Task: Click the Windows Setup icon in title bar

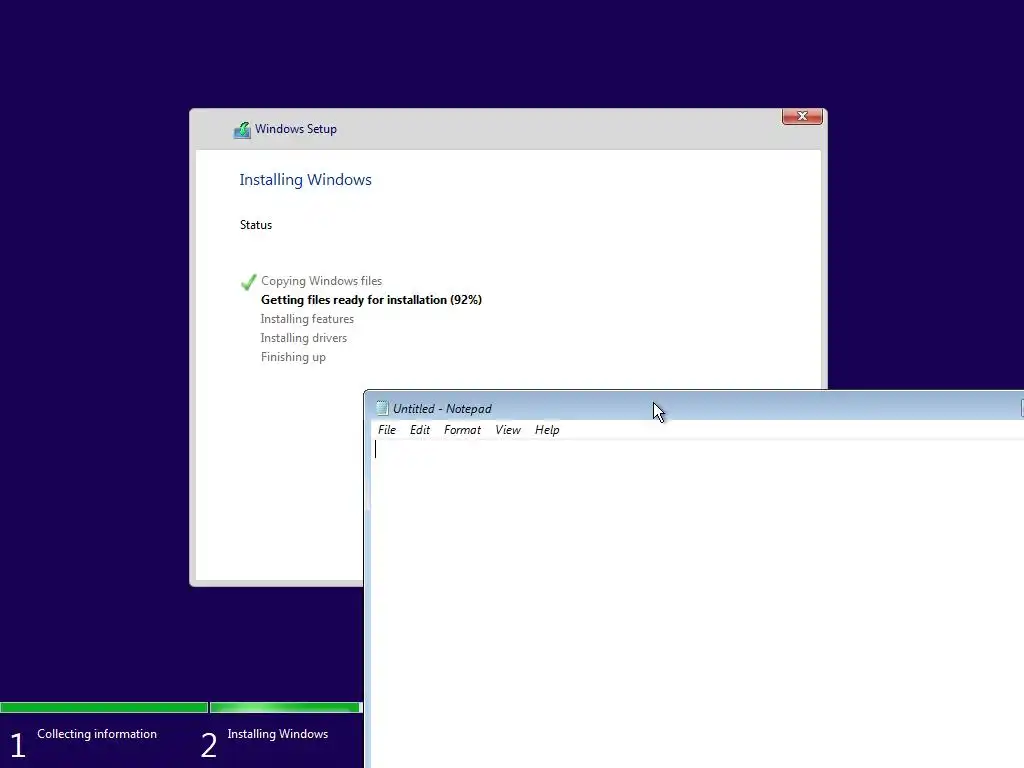Action: point(242,130)
